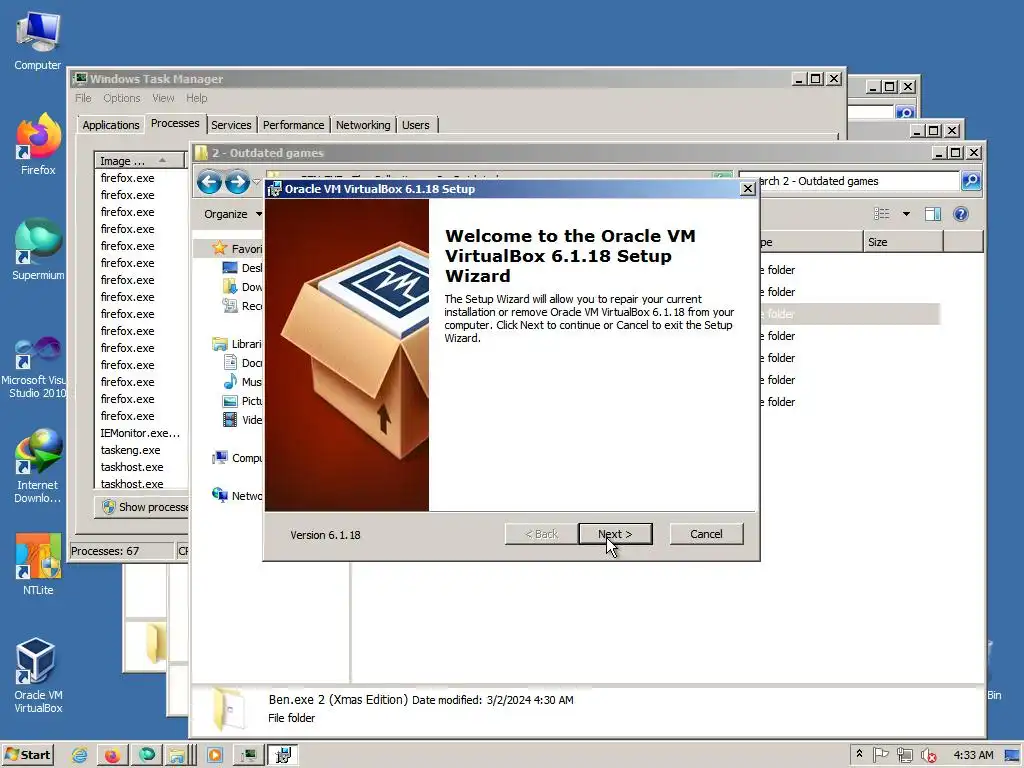The image size is (1024, 768).
Task: Open Microsoft Visual Studio 2010 desktop shortcut
Action: 36,367
